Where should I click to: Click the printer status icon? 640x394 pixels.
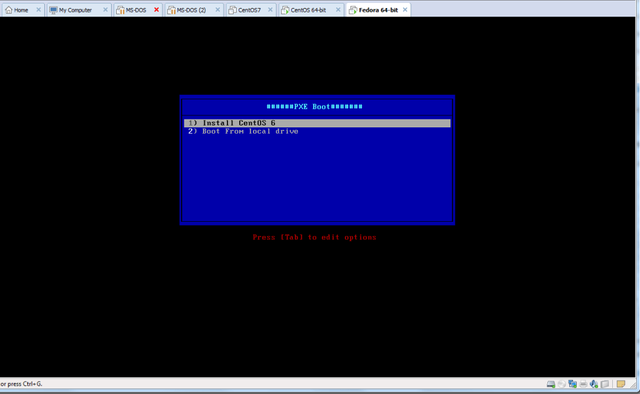[x=583, y=384]
